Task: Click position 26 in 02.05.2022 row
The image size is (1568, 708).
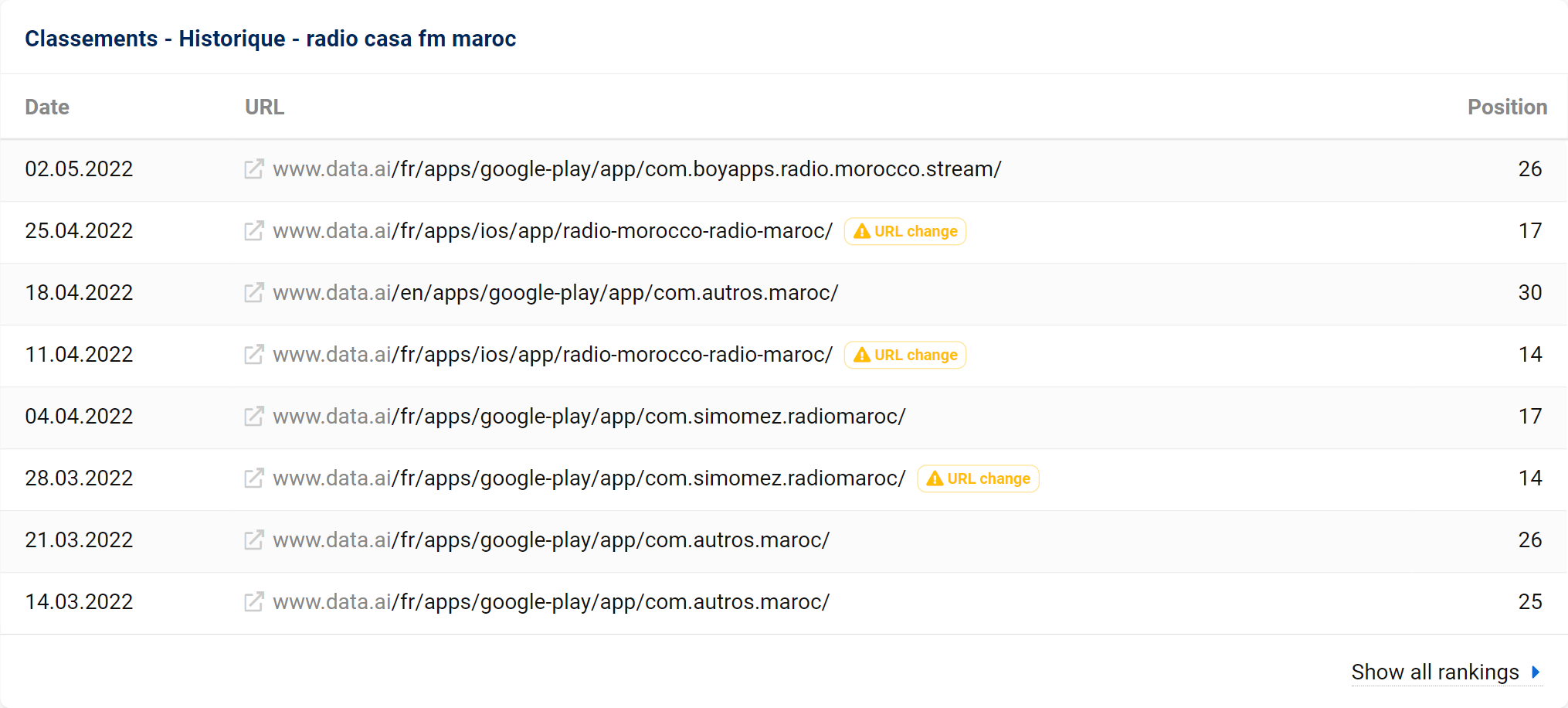Action: click(1530, 168)
